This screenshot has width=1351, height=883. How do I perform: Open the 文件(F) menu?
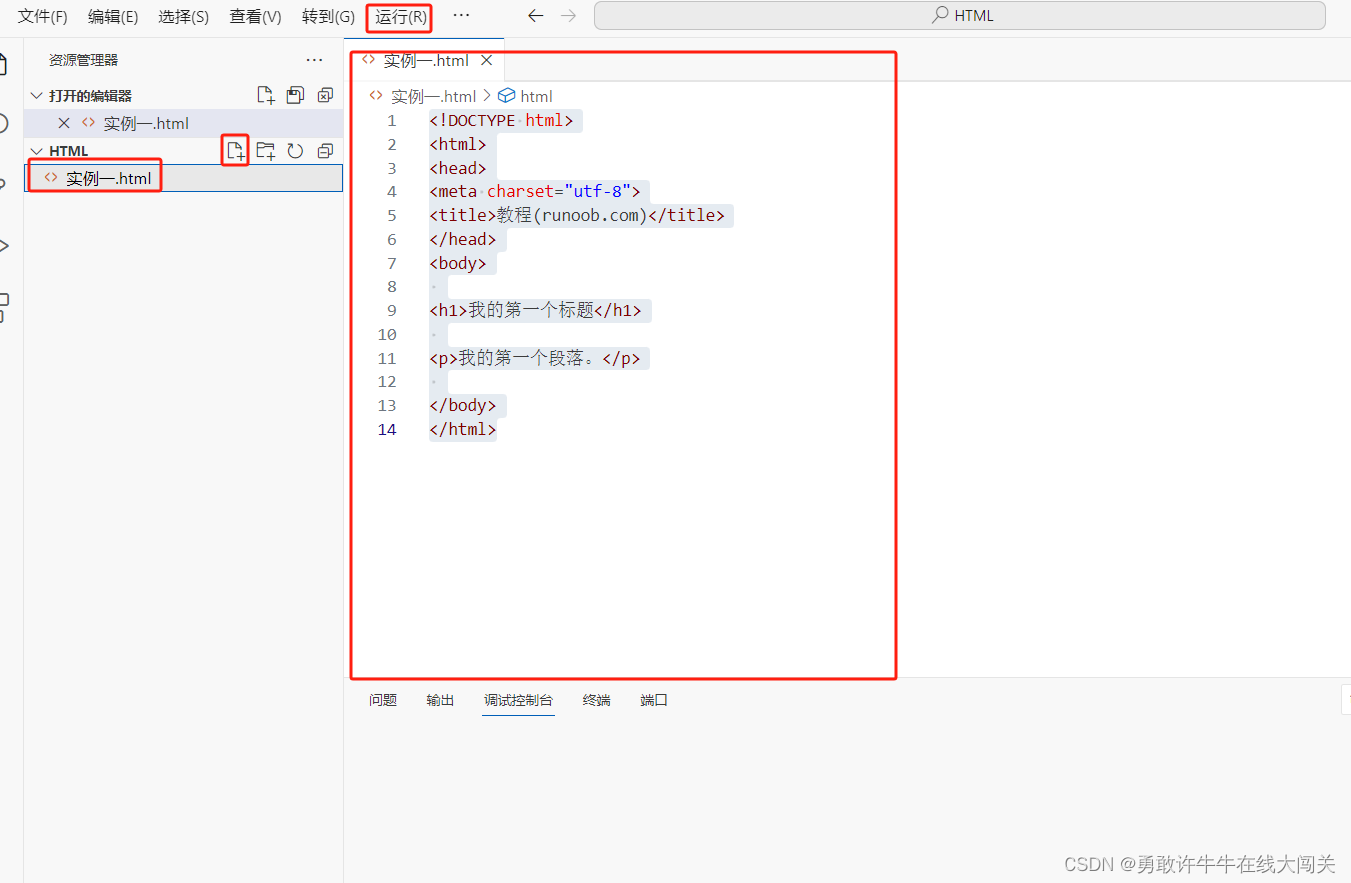(x=43, y=16)
